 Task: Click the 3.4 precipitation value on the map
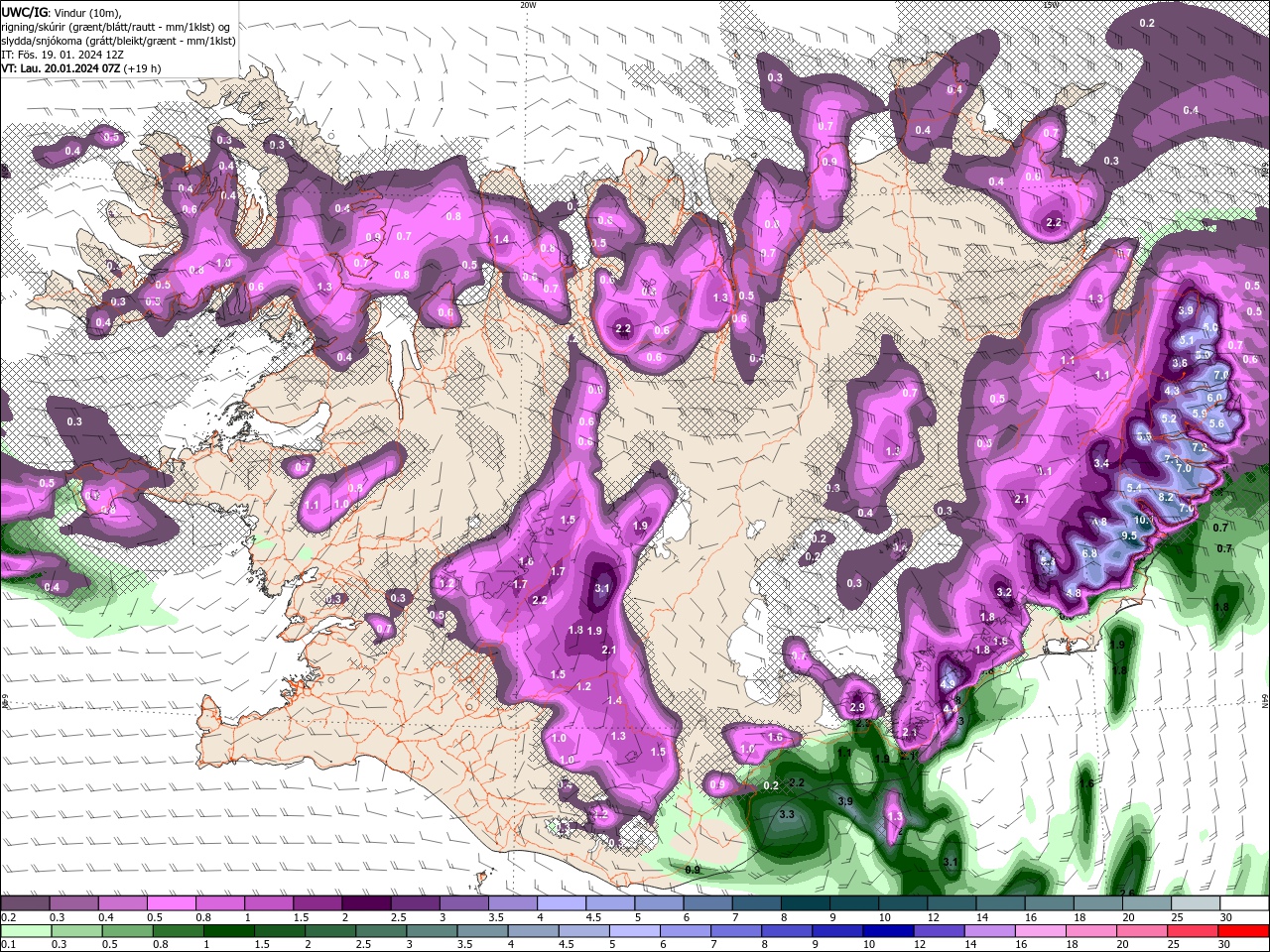[1101, 463]
